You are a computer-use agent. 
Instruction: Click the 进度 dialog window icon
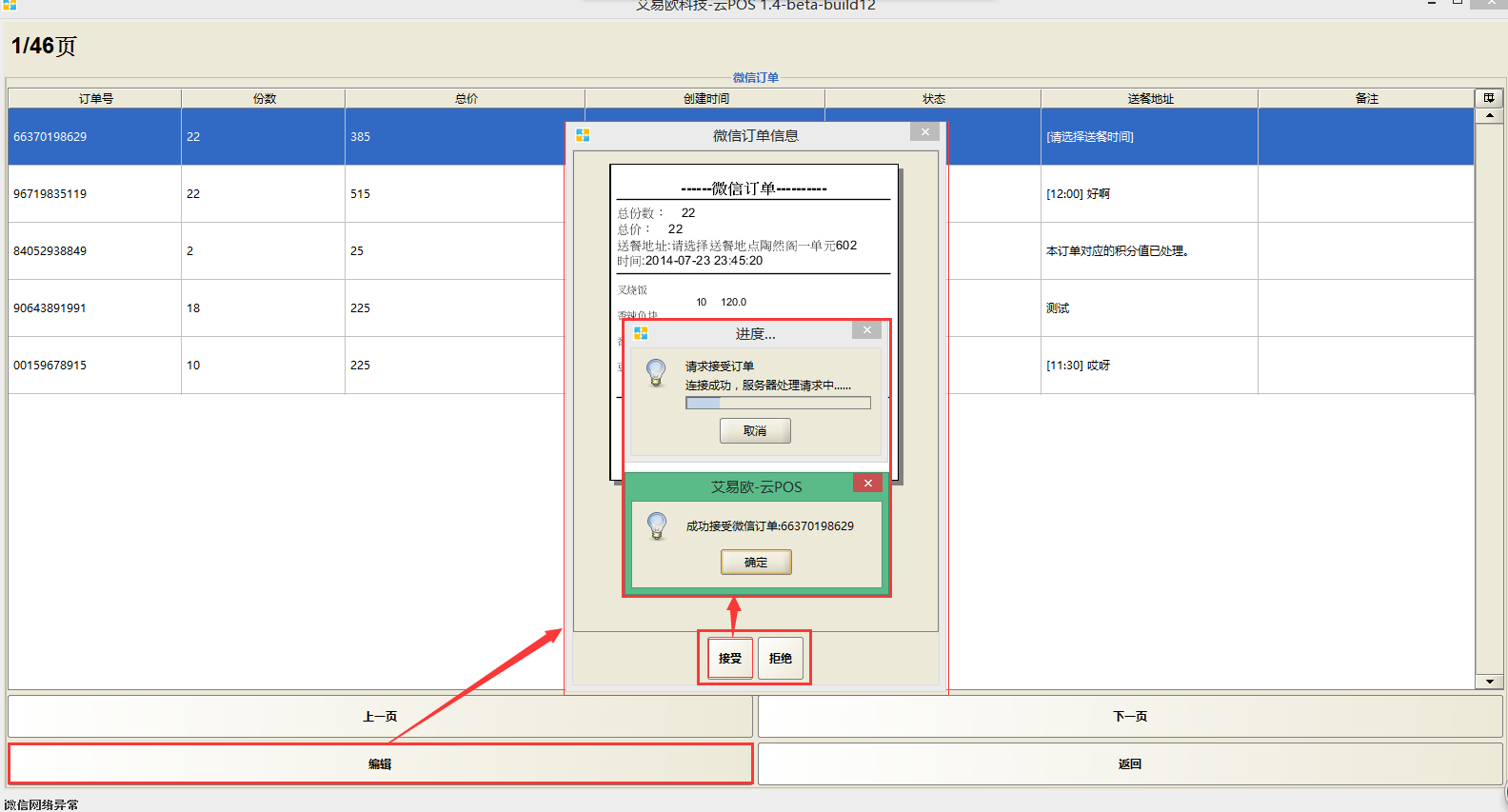tap(641, 333)
